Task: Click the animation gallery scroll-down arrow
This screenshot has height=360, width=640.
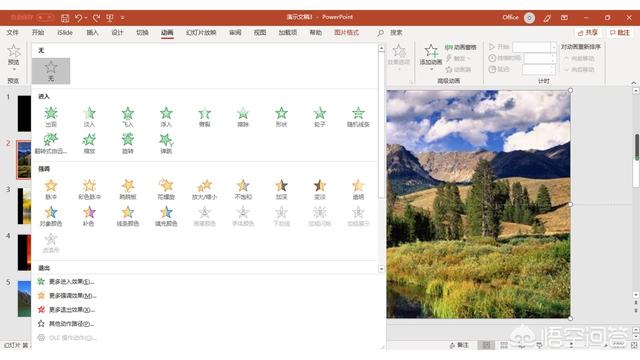Action: (381, 269)
